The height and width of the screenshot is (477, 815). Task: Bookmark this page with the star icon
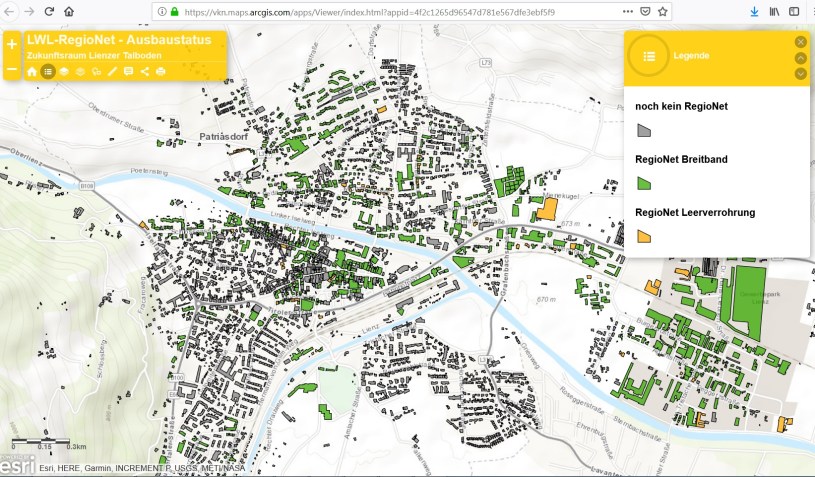tap(663, 12)
